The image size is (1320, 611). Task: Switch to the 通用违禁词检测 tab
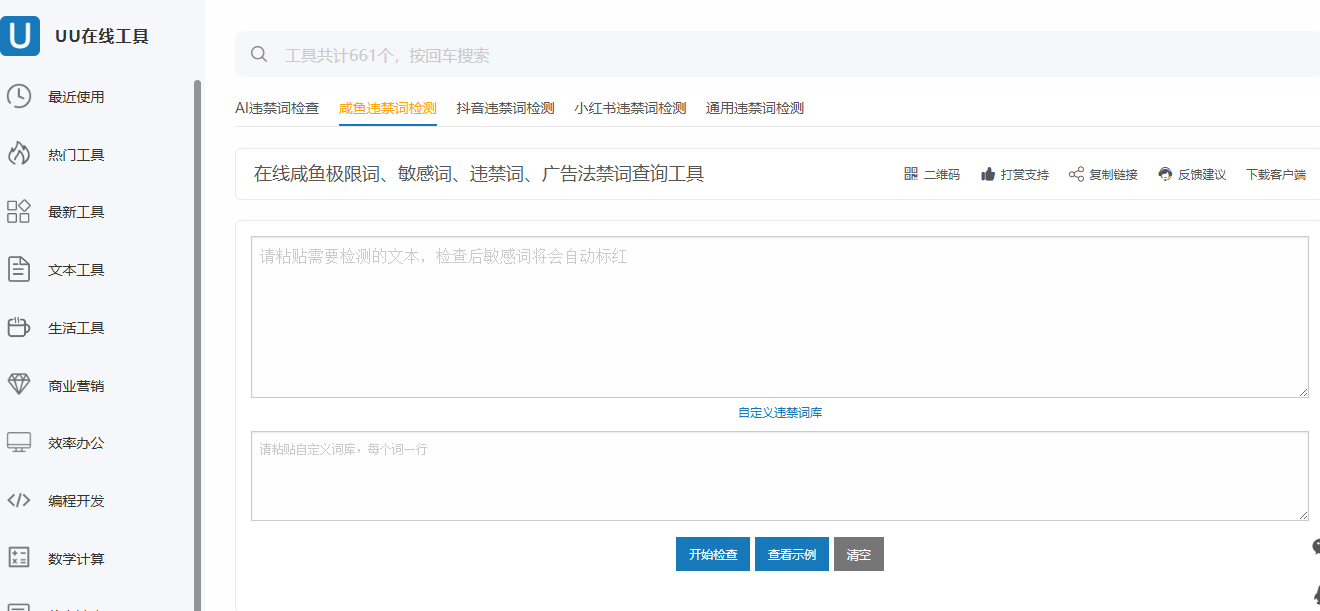755,108
